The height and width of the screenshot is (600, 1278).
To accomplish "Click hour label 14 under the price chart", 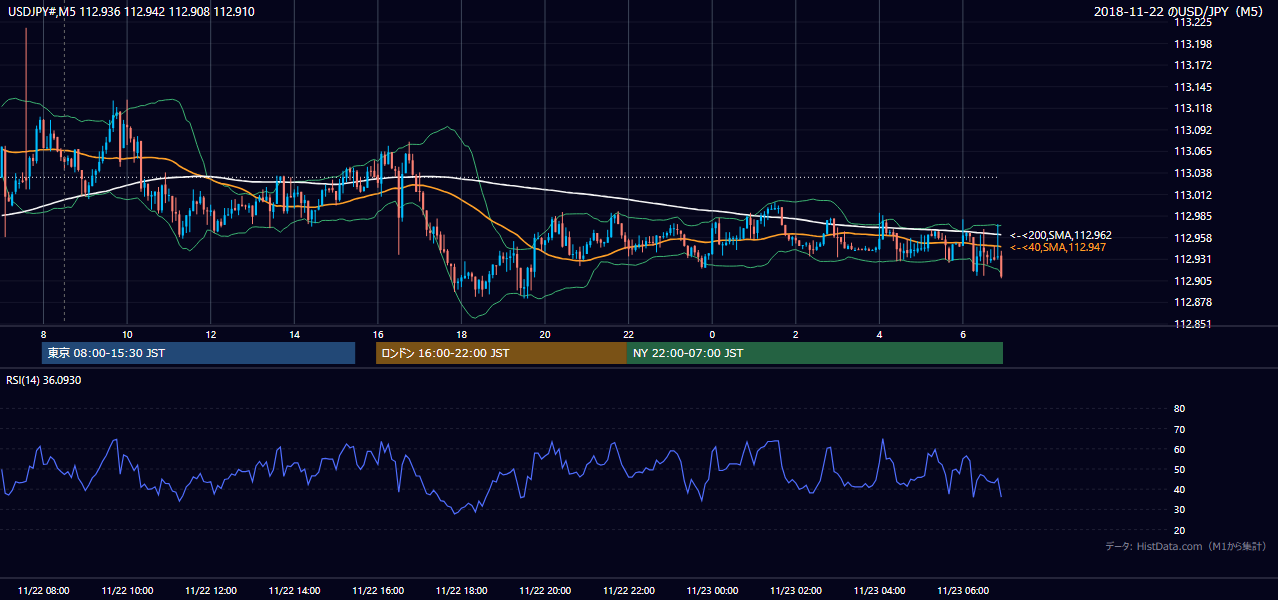I will point(294,334).
